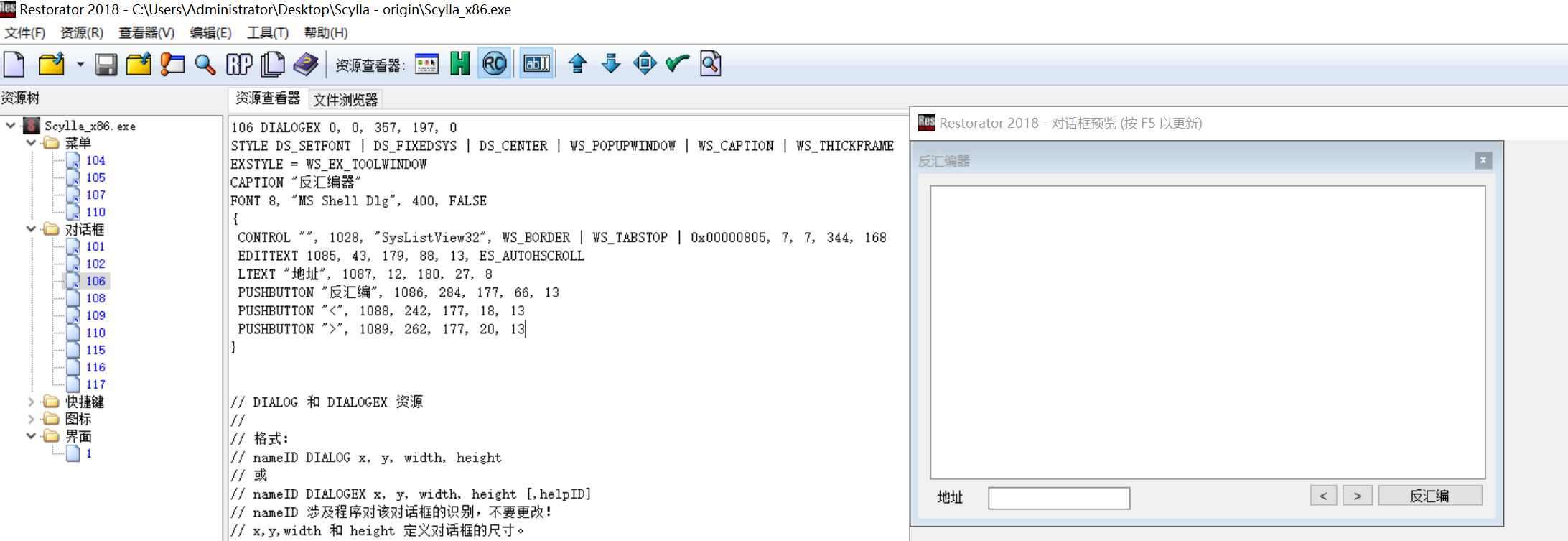Click the Save floppy disk icon

(106, 65)
